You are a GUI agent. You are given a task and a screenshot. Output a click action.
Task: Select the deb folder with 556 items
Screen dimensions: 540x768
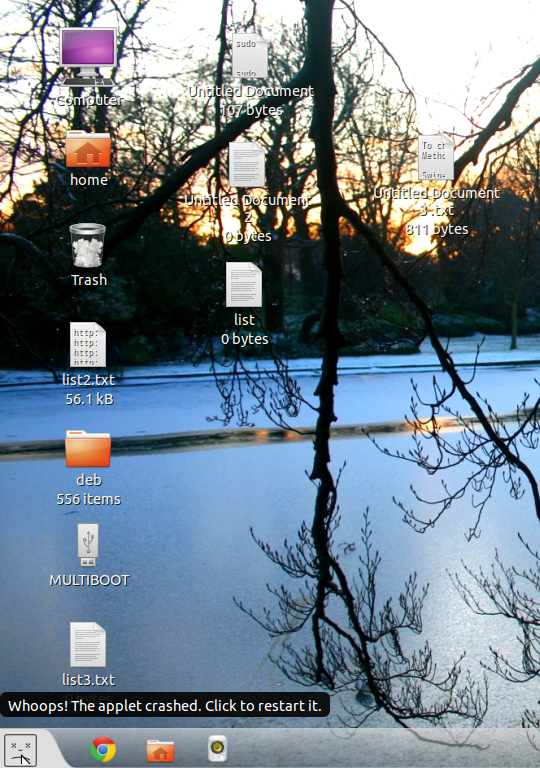click(x=88, y=448)
